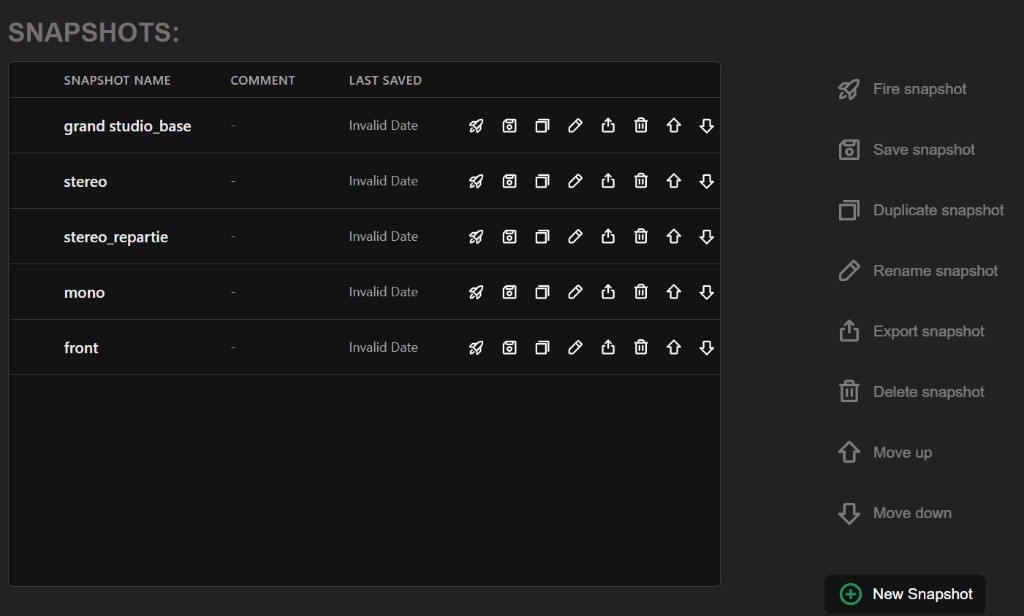This screenshot has width=1024, height=616.
Task: Fire the stereo snapshot
Action: coord(476,181)
